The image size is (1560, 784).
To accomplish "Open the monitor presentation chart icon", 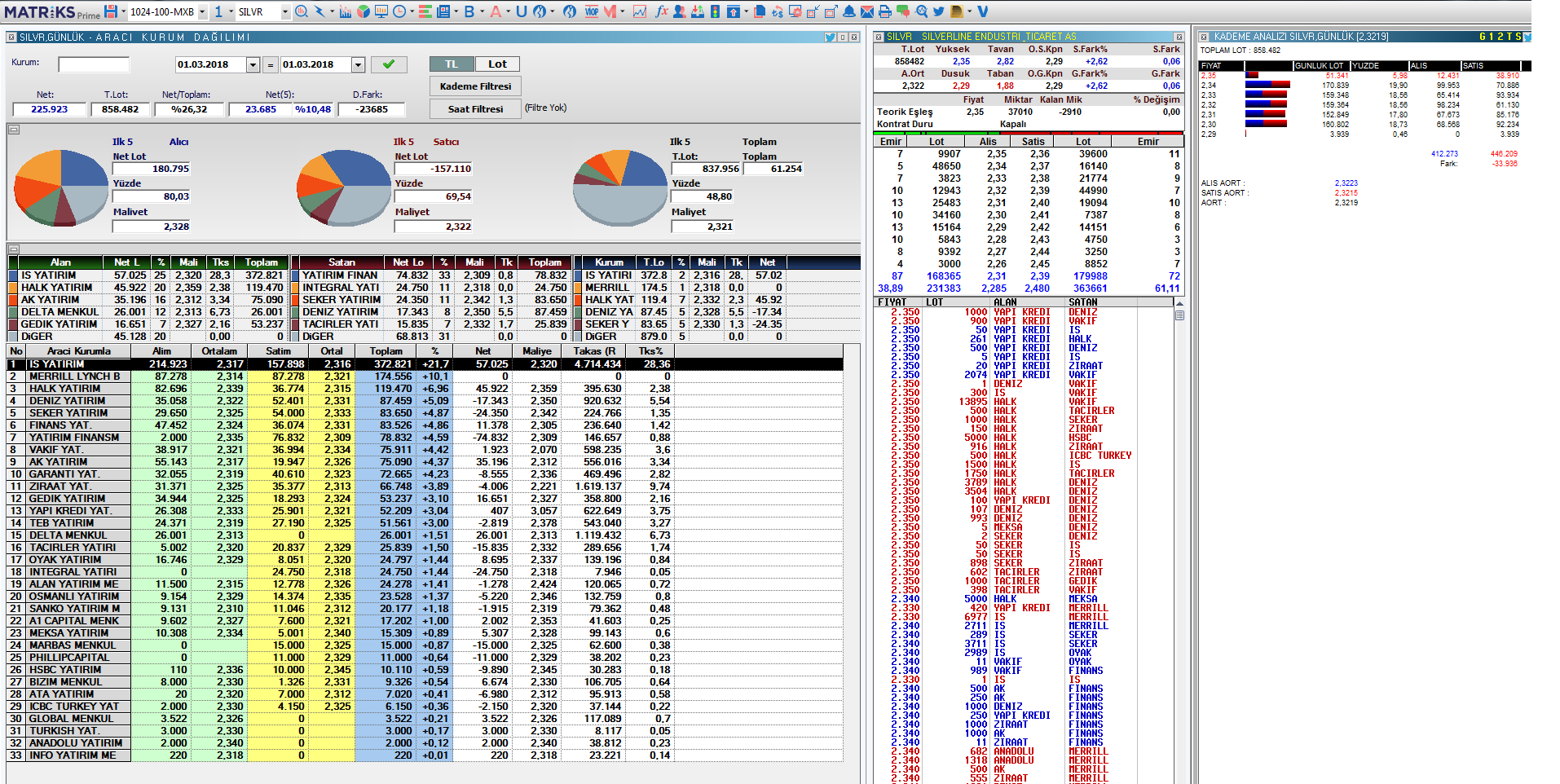I will click(x=381, y=11).
